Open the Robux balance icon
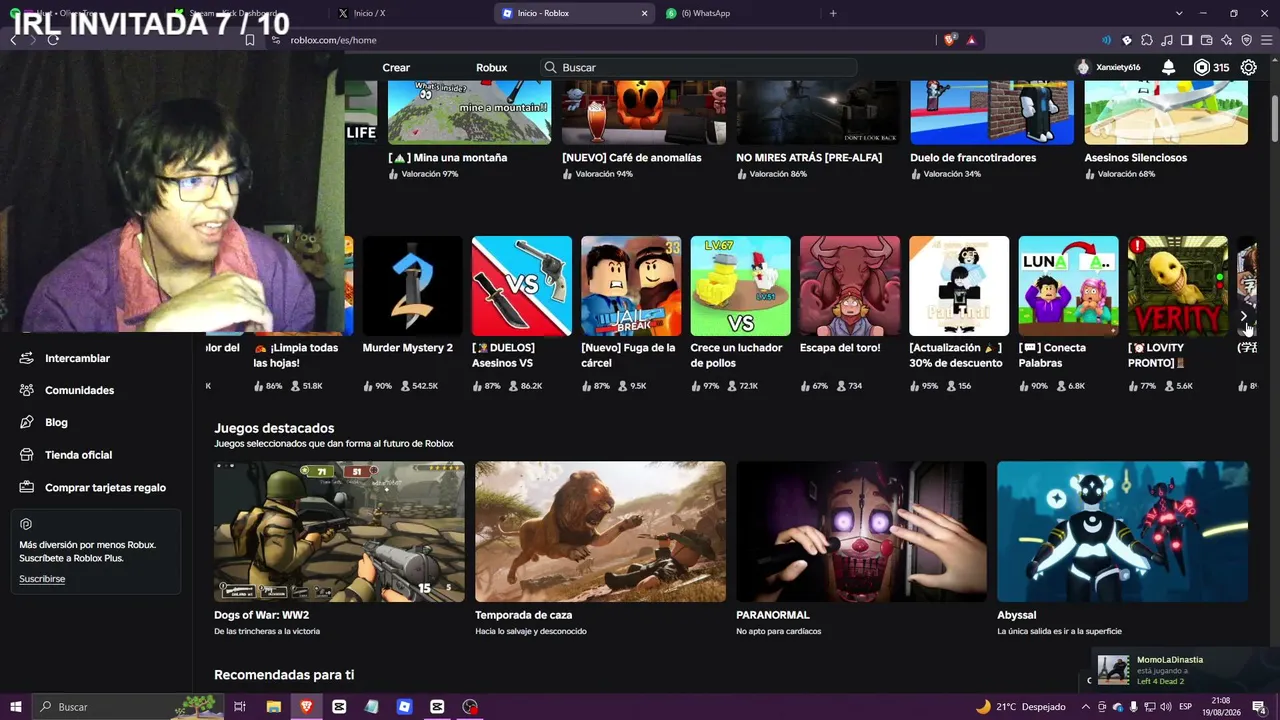The image size is (1280, 720). pos(1201,67)
